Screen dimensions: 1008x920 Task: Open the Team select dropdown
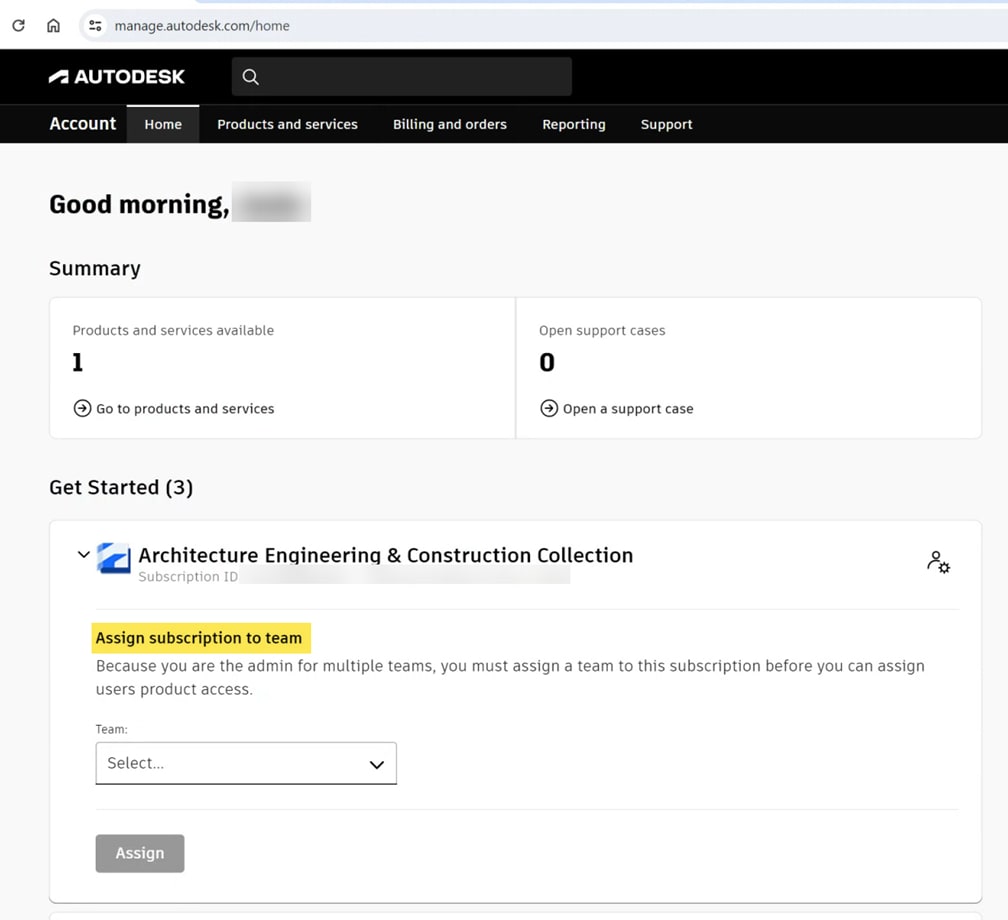(x=246, y=763)
